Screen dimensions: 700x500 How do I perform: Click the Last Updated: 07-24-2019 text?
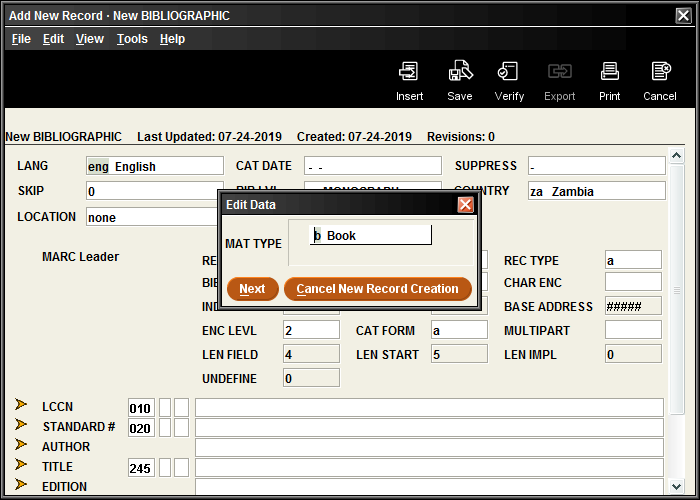coord(209,137)
